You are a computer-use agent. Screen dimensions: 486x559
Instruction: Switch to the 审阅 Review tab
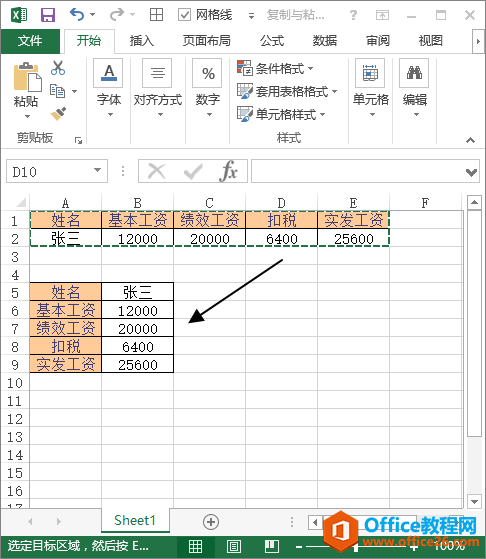[x=378, y=41]
